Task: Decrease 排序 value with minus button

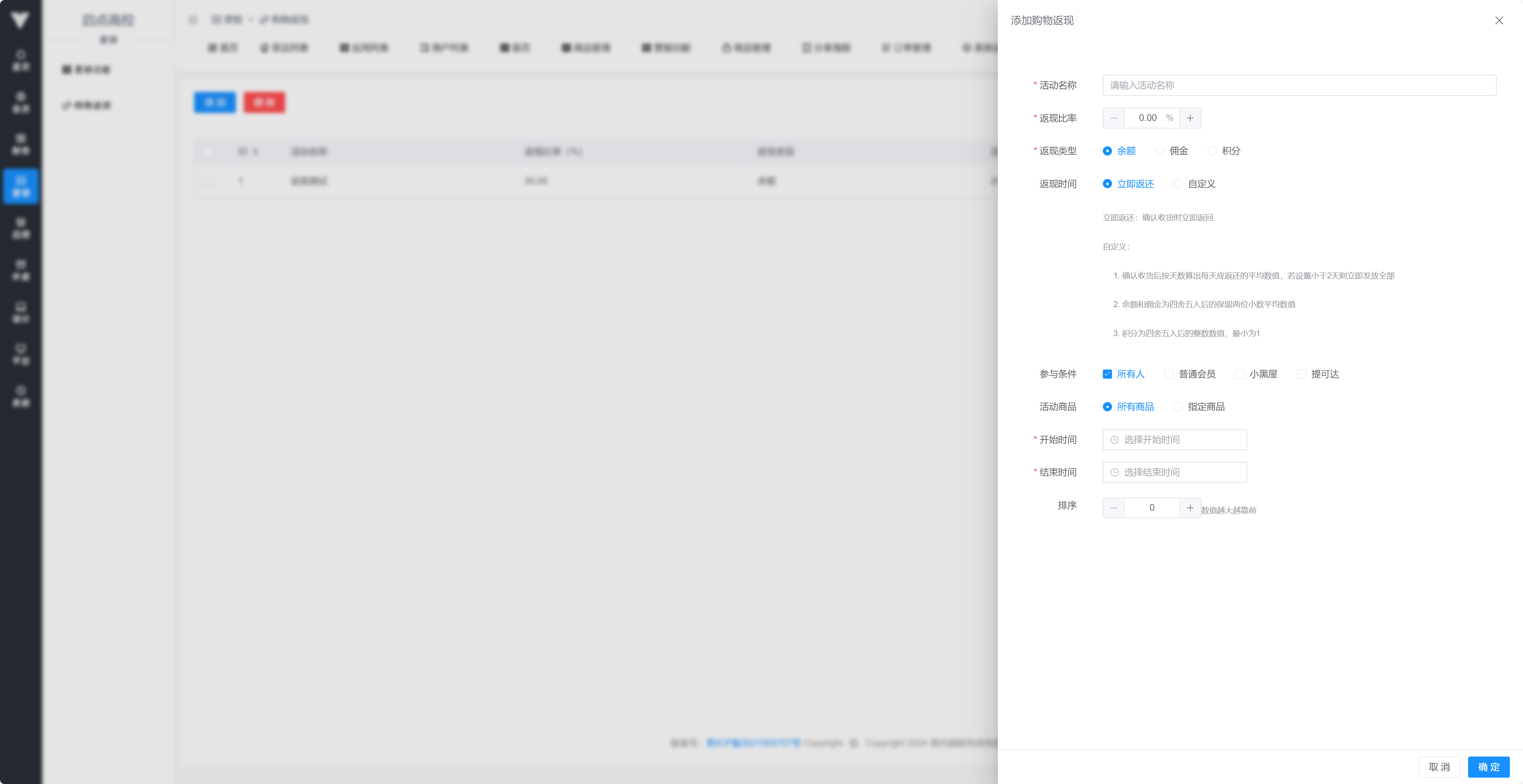Action: click(x=1113, y=508)
